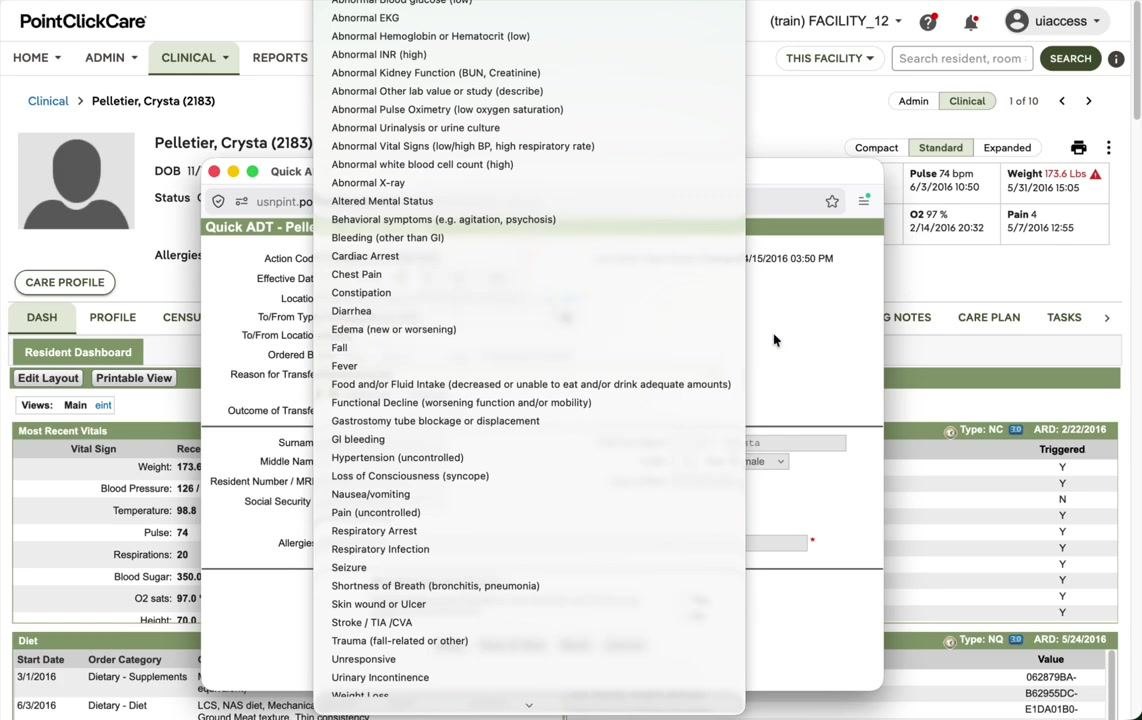Switch to the DASH tab

tap(42, 317)
